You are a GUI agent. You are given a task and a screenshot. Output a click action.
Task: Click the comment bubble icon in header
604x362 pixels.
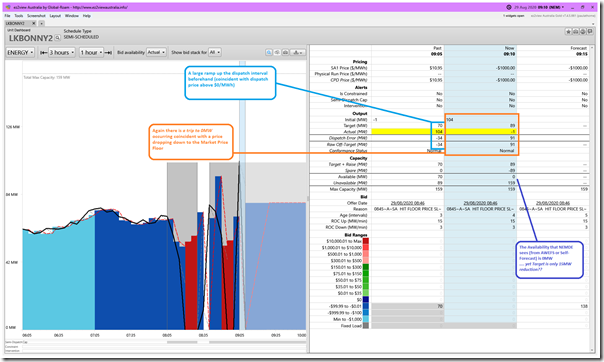click(x=590, y=32)
